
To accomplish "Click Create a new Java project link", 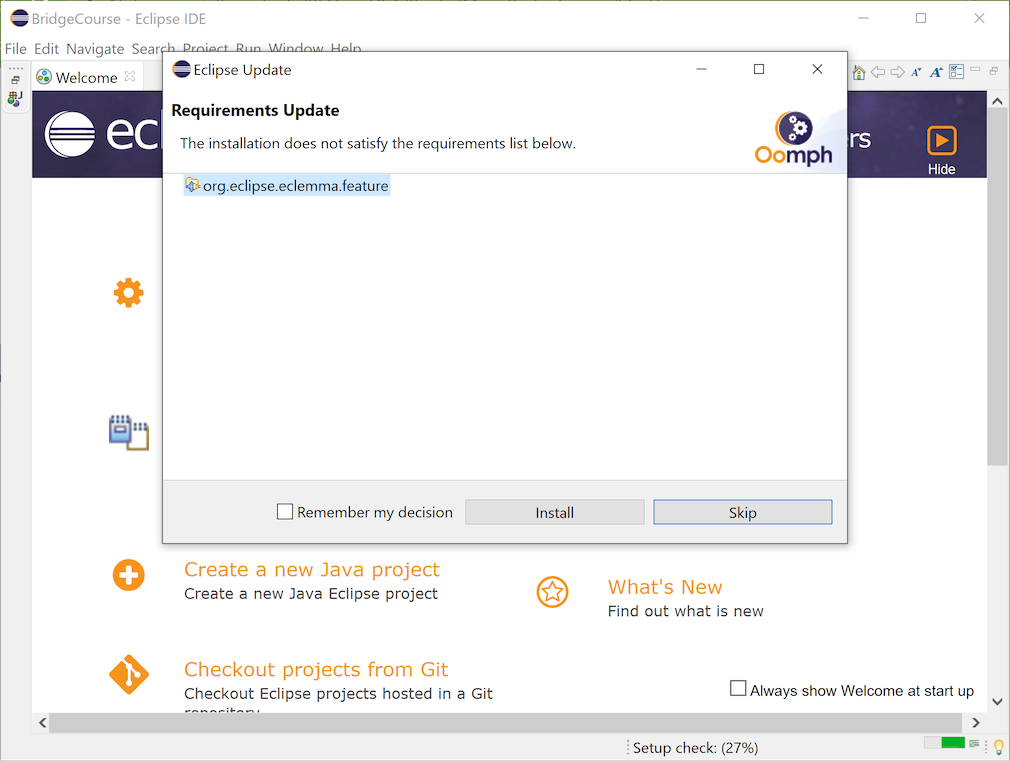I will tap(311, 569).
